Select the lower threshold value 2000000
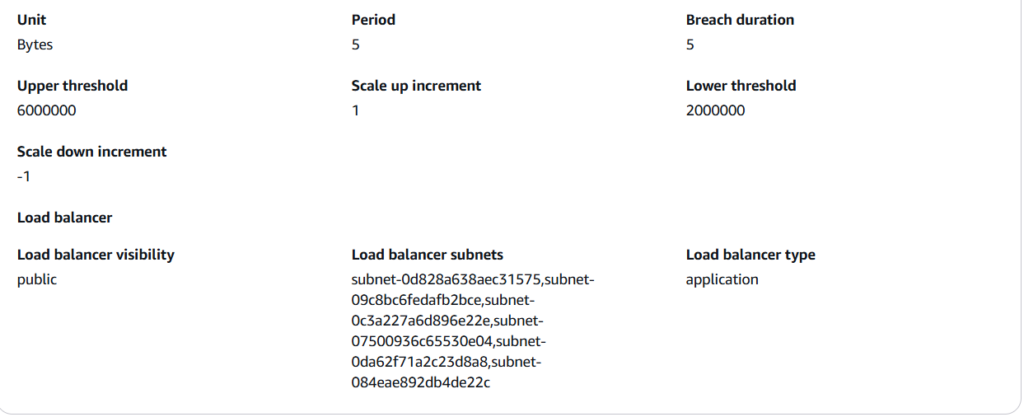 tap(715, 110)
